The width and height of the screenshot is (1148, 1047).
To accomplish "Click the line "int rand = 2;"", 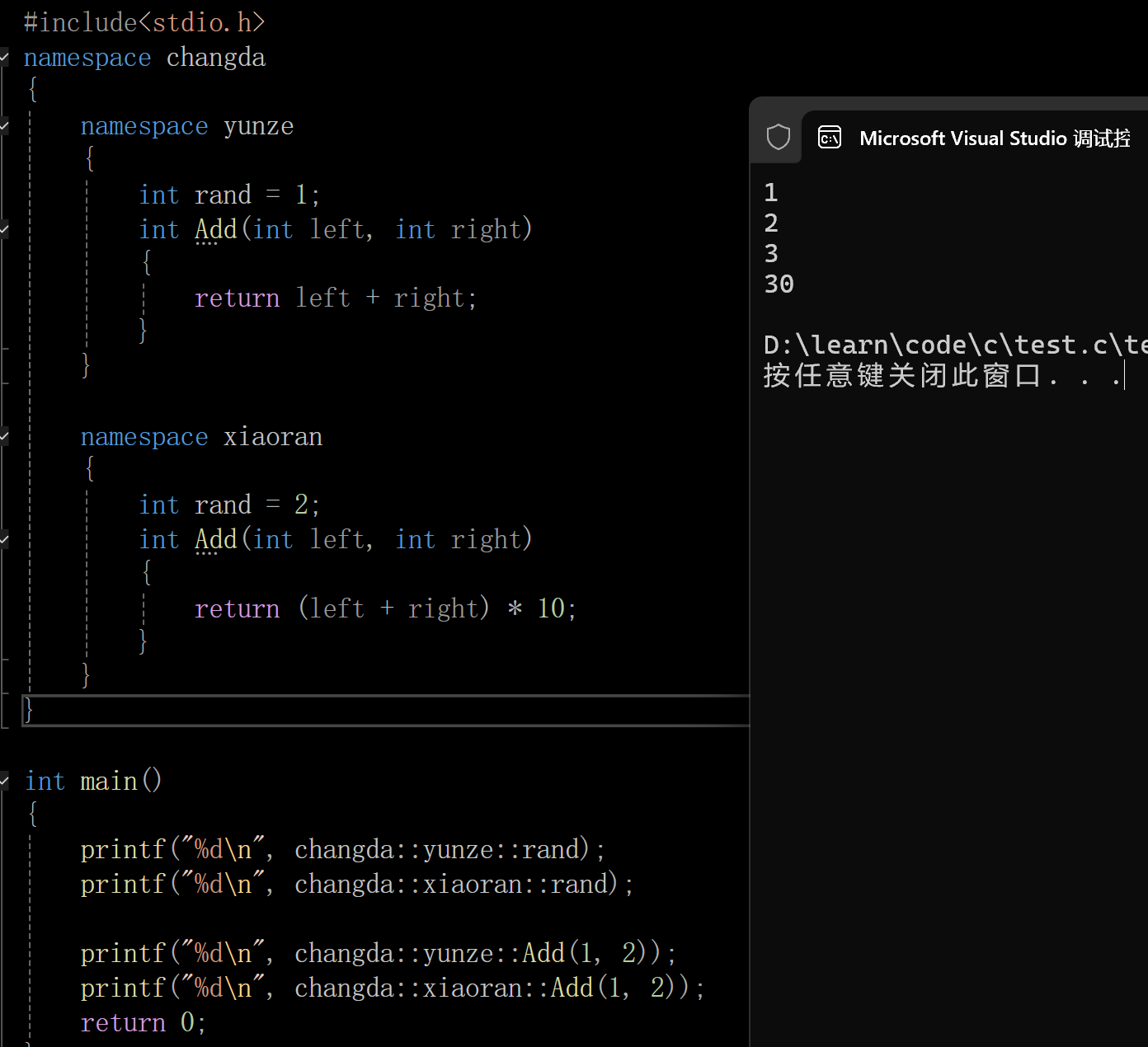I will tap(229, 505).
